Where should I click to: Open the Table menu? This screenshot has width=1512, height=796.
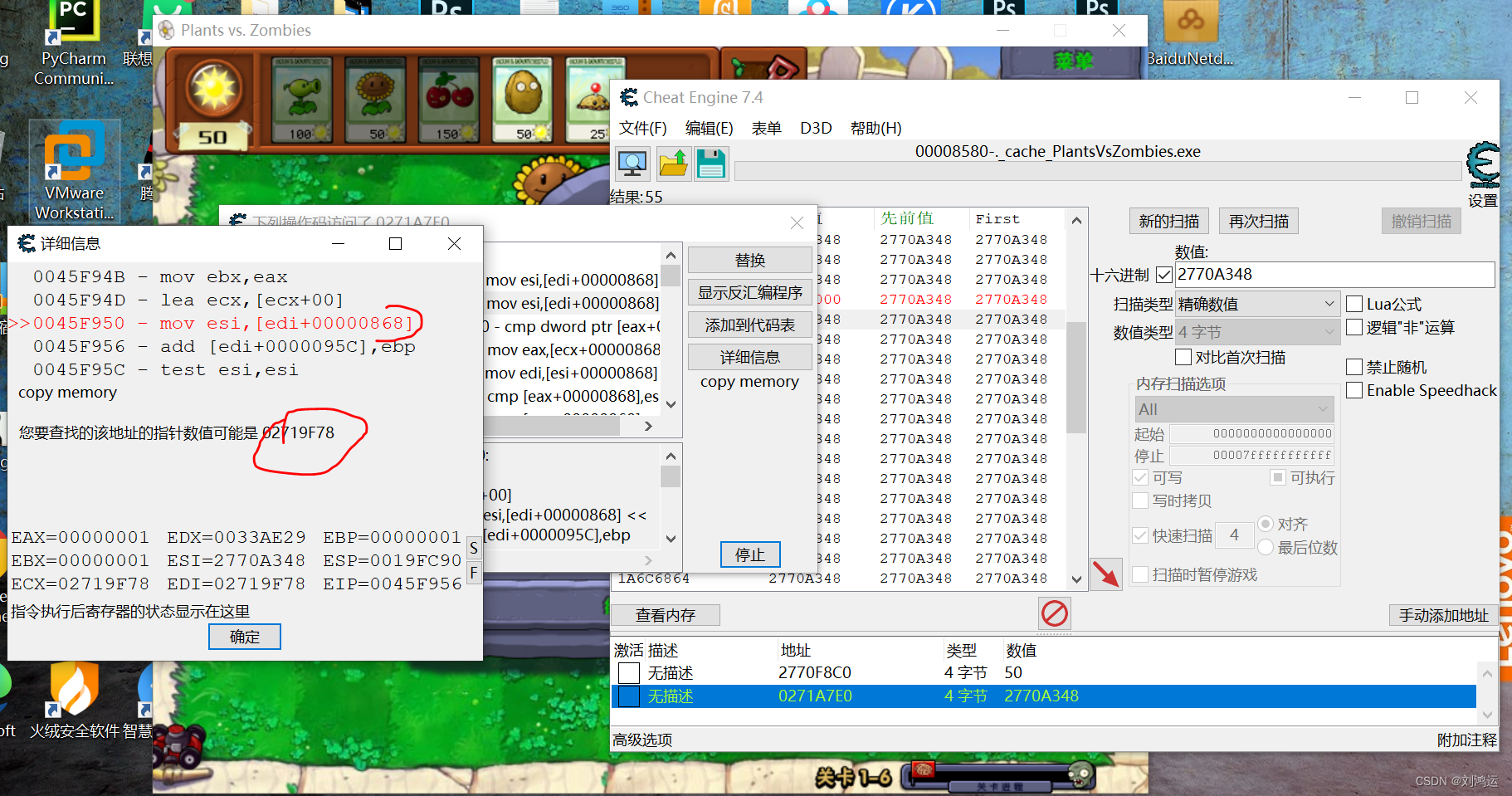766,128
